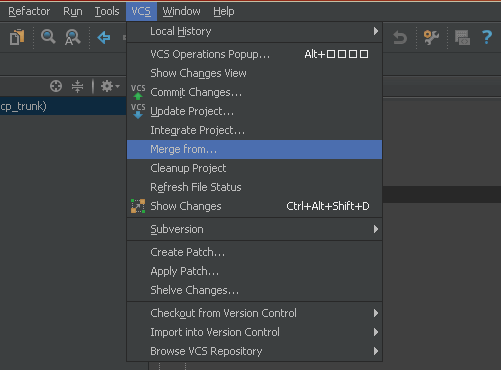Viewport: 501px width, 370px height.
Task: Select Shelve Changes entry
Action: [x=254, y=290]
